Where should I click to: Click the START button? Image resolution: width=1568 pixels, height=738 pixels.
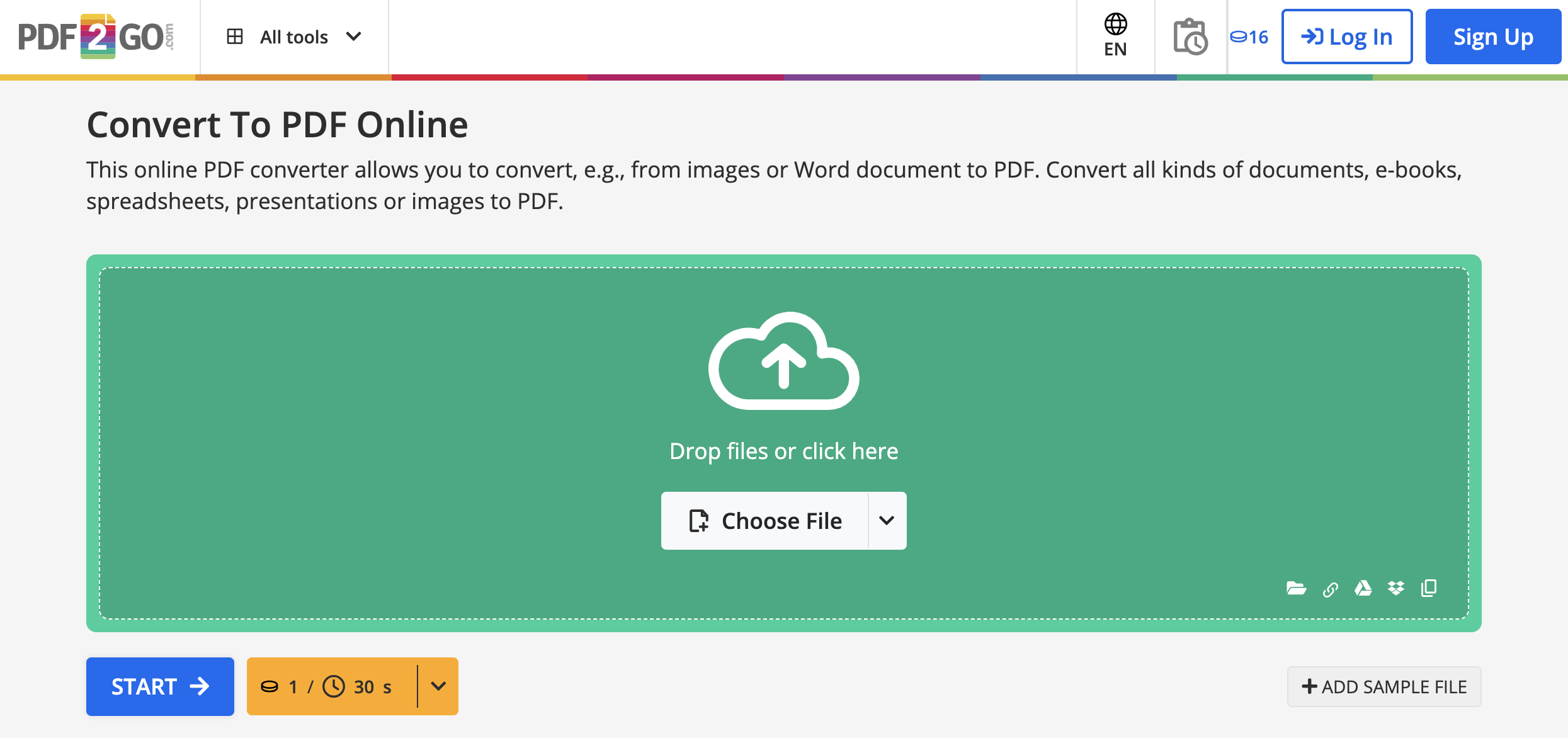160,686
